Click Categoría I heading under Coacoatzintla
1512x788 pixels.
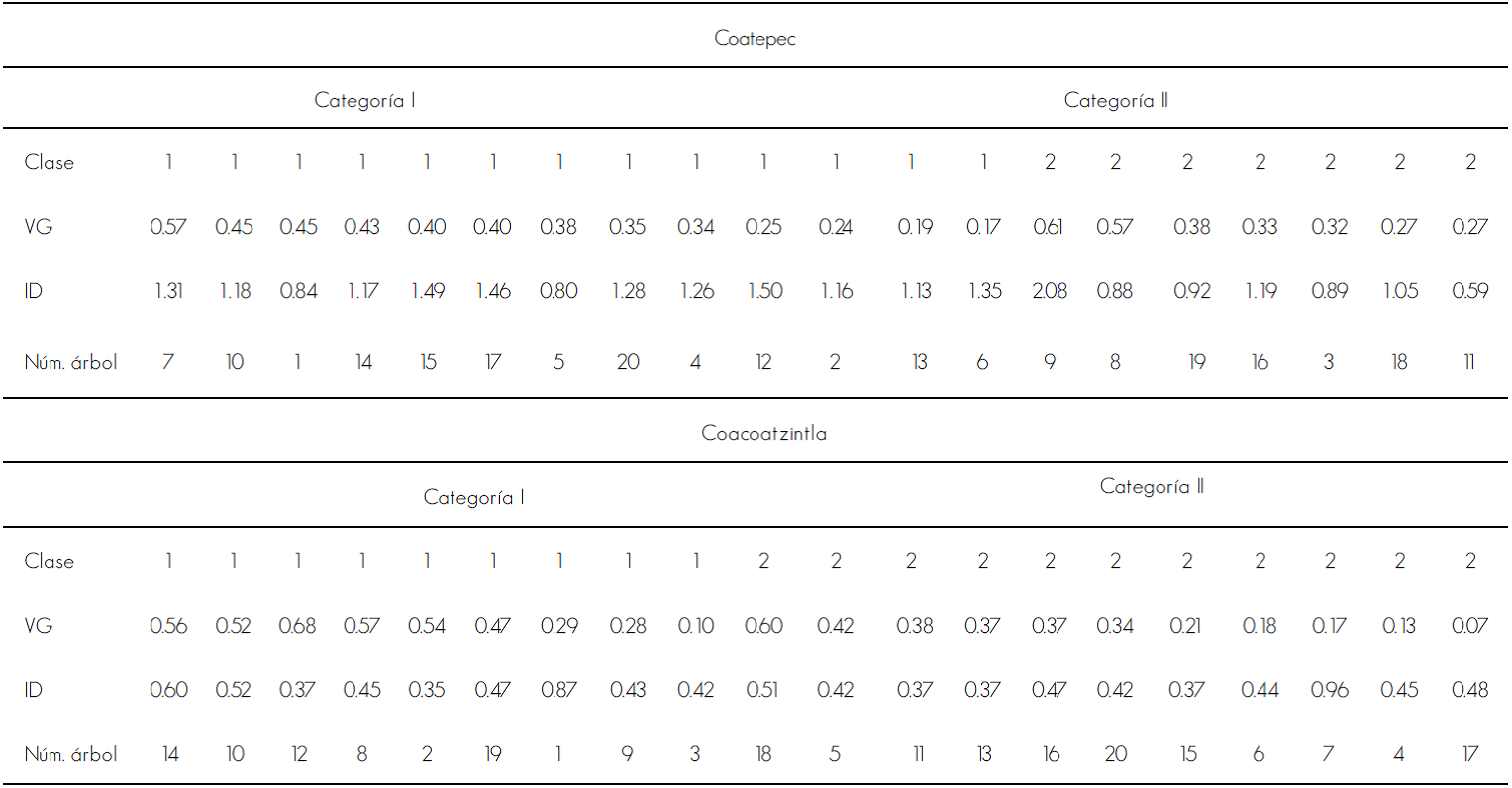[472, 497]
